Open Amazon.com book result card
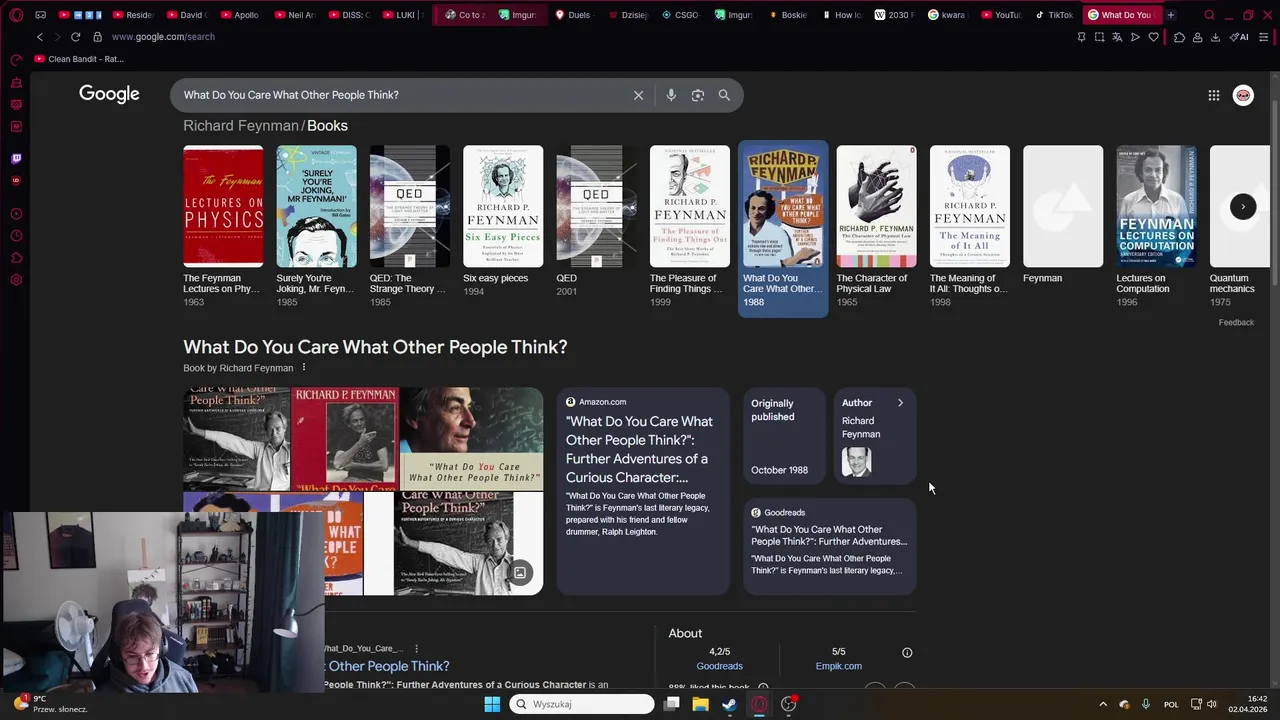The image size is (1280, 720). pos(643,491)
